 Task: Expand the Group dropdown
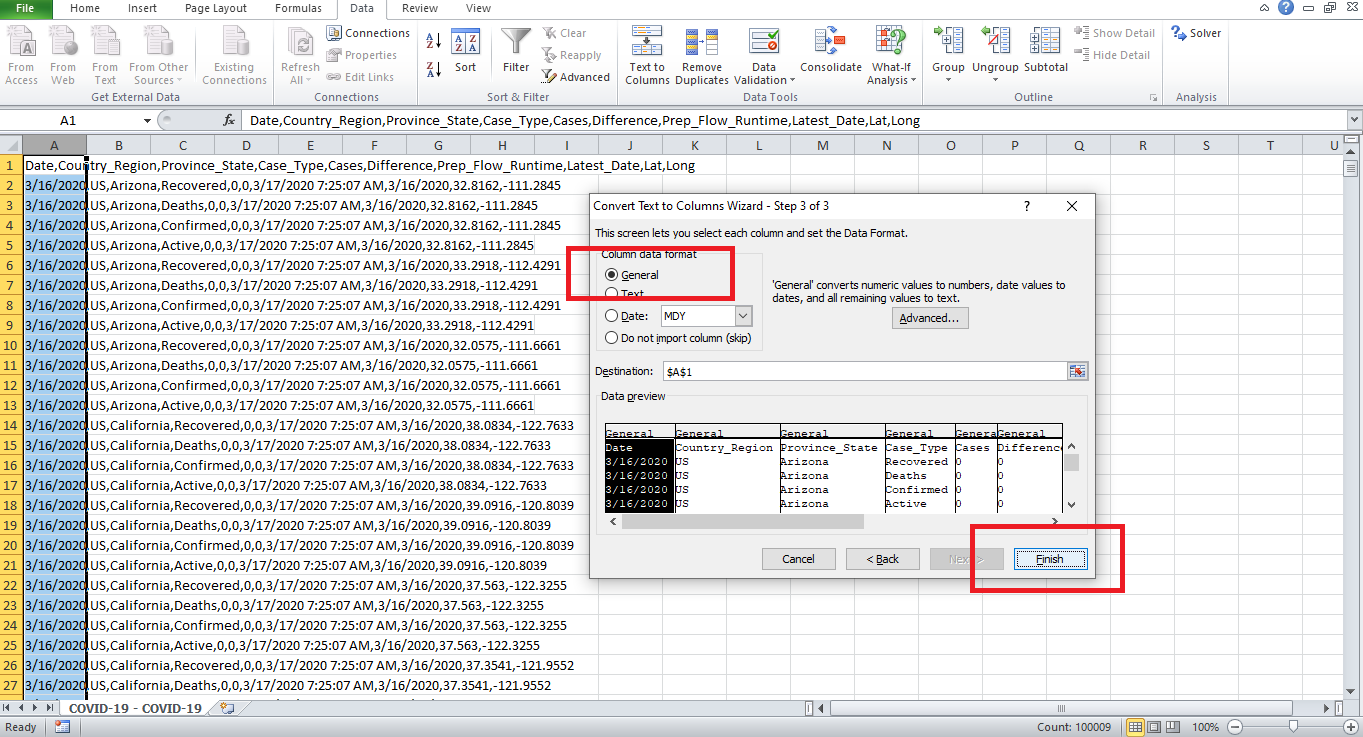(948, 74)
